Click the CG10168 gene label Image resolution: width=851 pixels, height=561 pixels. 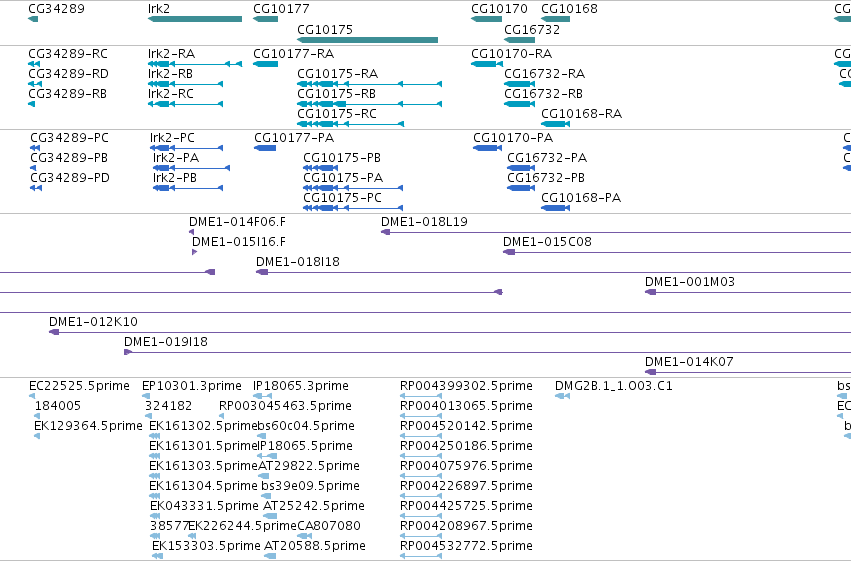point(569,9)
